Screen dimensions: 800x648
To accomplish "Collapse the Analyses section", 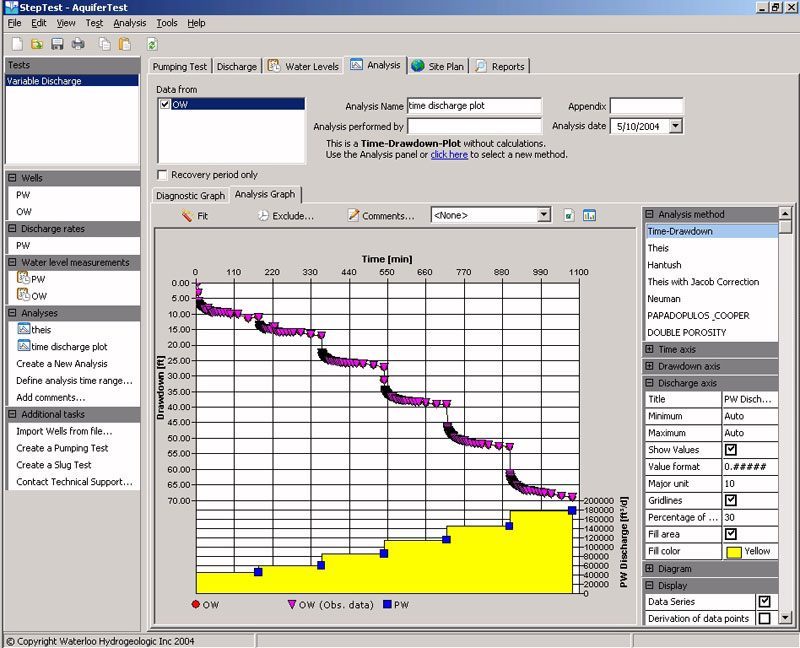I will point(12,313).
